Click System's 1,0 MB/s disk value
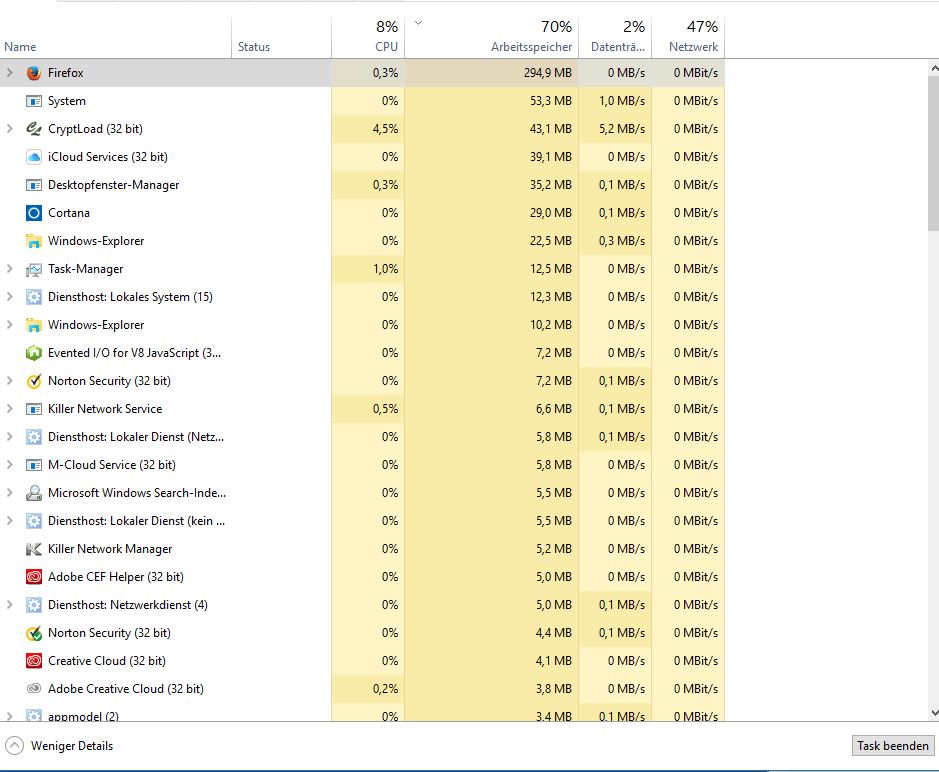 [622, 101]
